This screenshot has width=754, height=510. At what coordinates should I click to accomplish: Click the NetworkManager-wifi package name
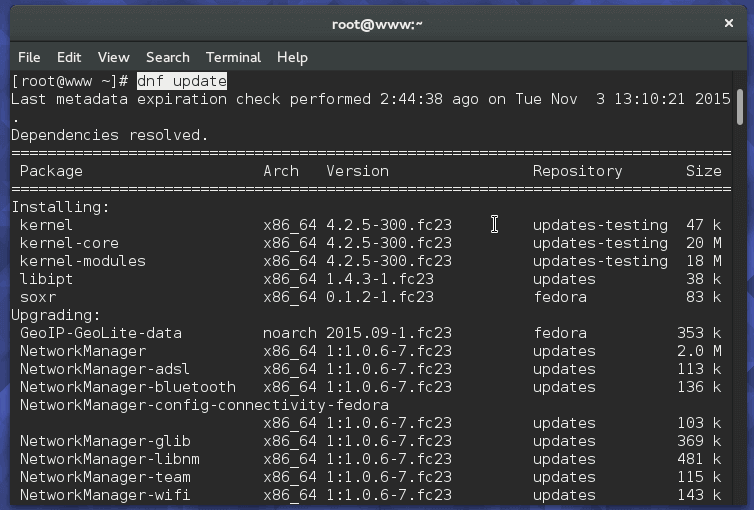[x=104, y=495]
